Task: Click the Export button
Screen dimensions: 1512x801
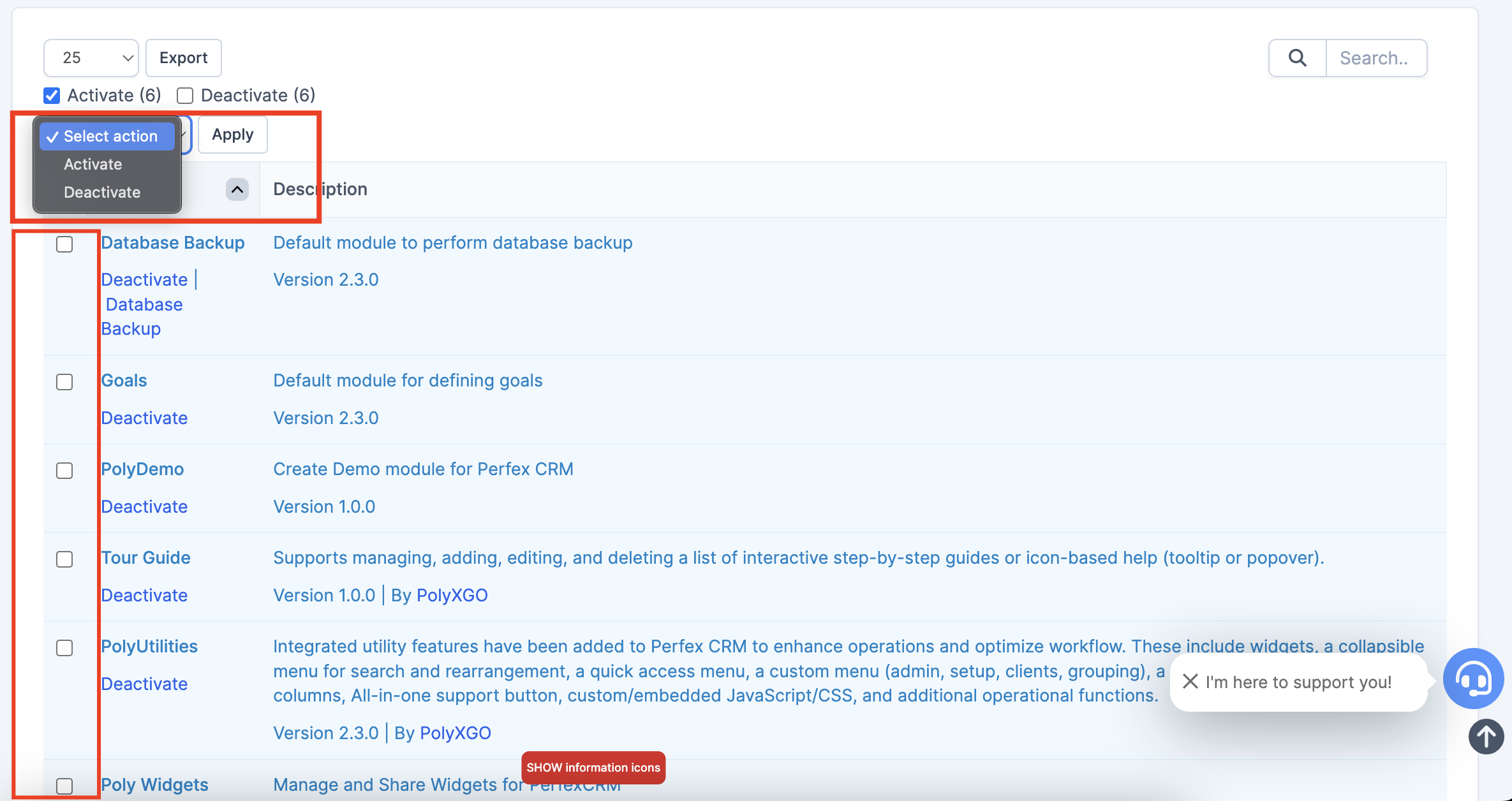Action: pyautogui.click(x=183, y=58)
